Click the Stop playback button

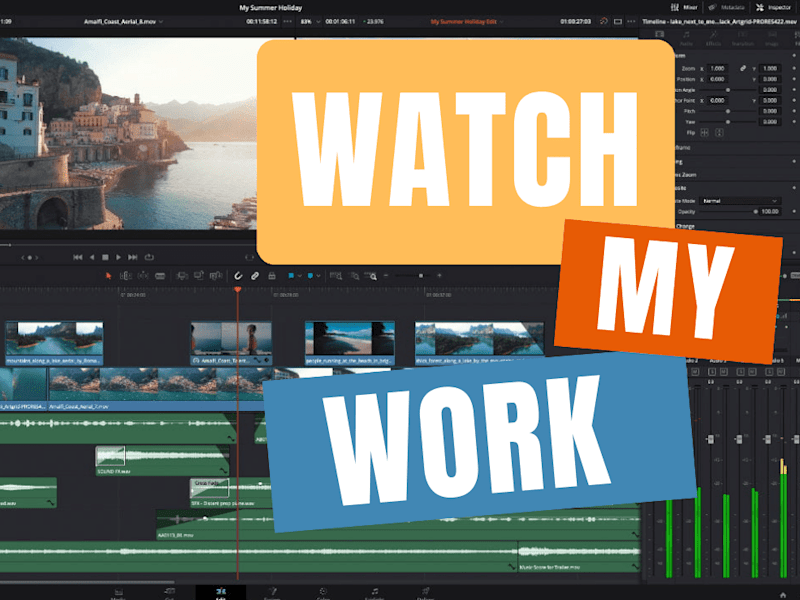tap(105, 257)
